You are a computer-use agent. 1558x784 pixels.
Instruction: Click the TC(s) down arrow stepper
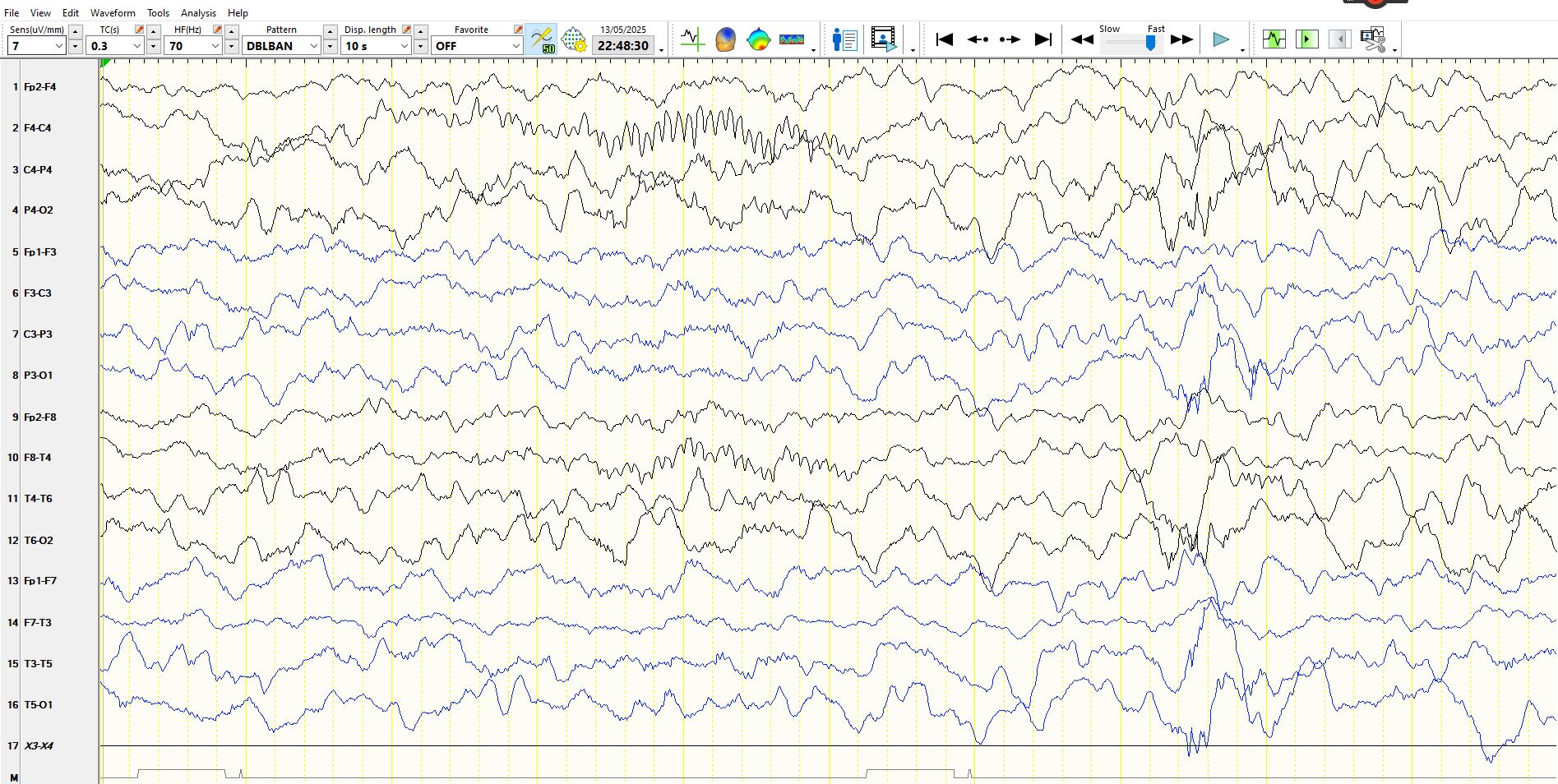[x=154, y=47]
